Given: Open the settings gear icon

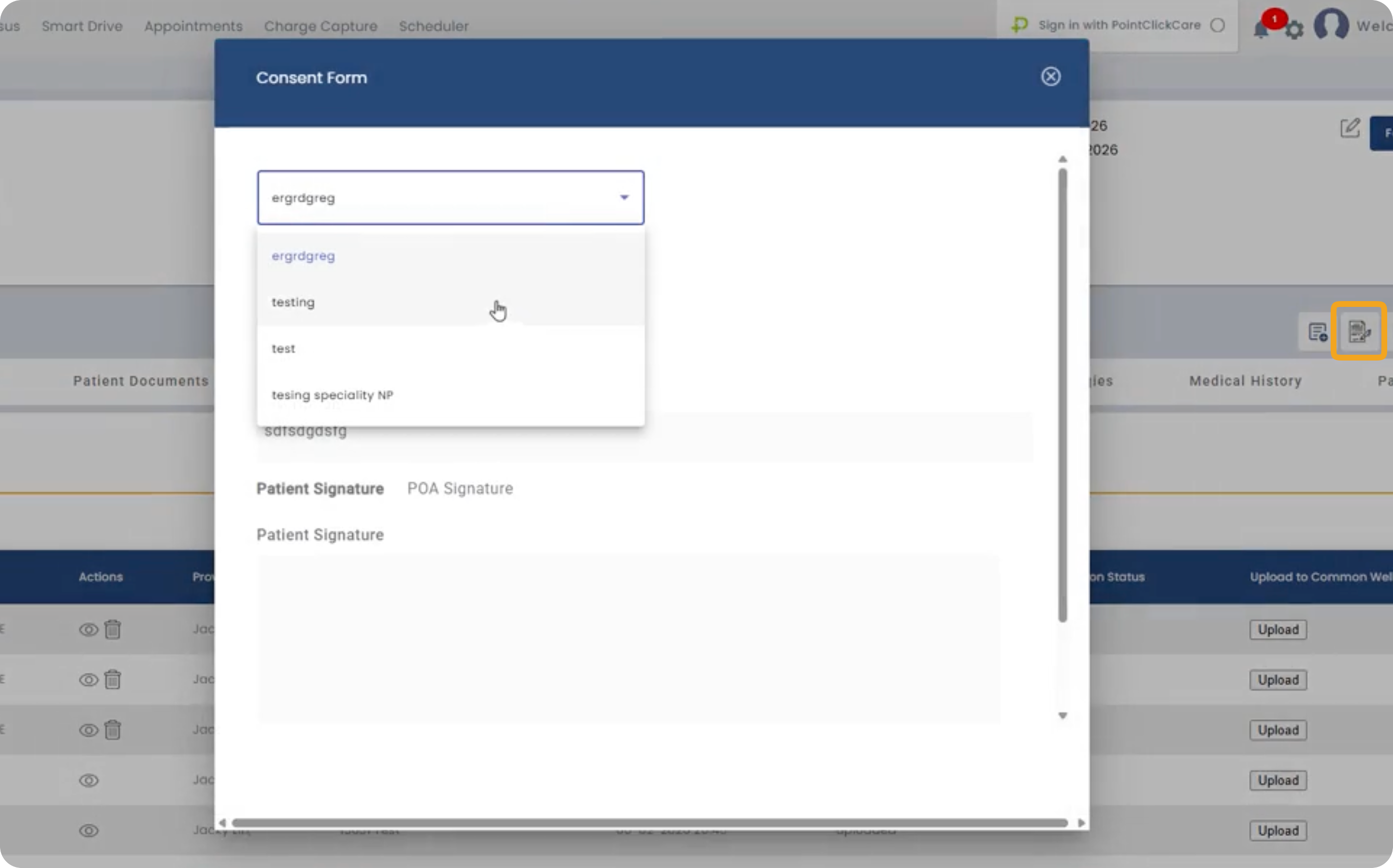Looking at the screenshot, I should point(1294,29).
